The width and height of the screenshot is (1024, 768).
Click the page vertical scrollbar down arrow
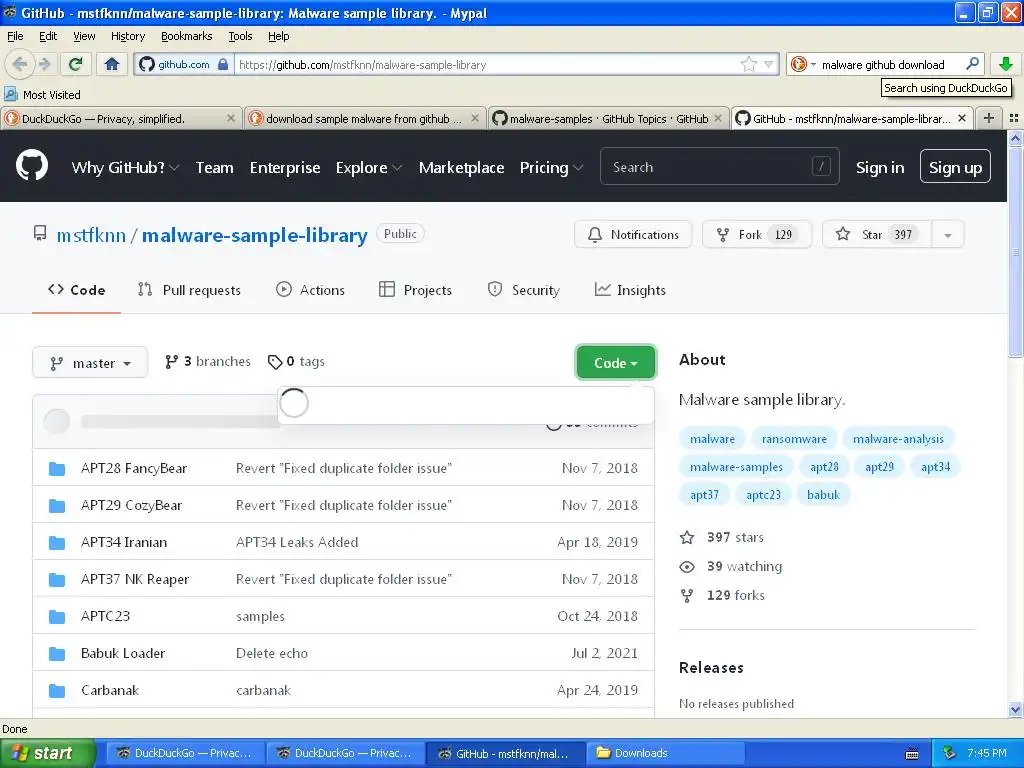point(1015,710)
